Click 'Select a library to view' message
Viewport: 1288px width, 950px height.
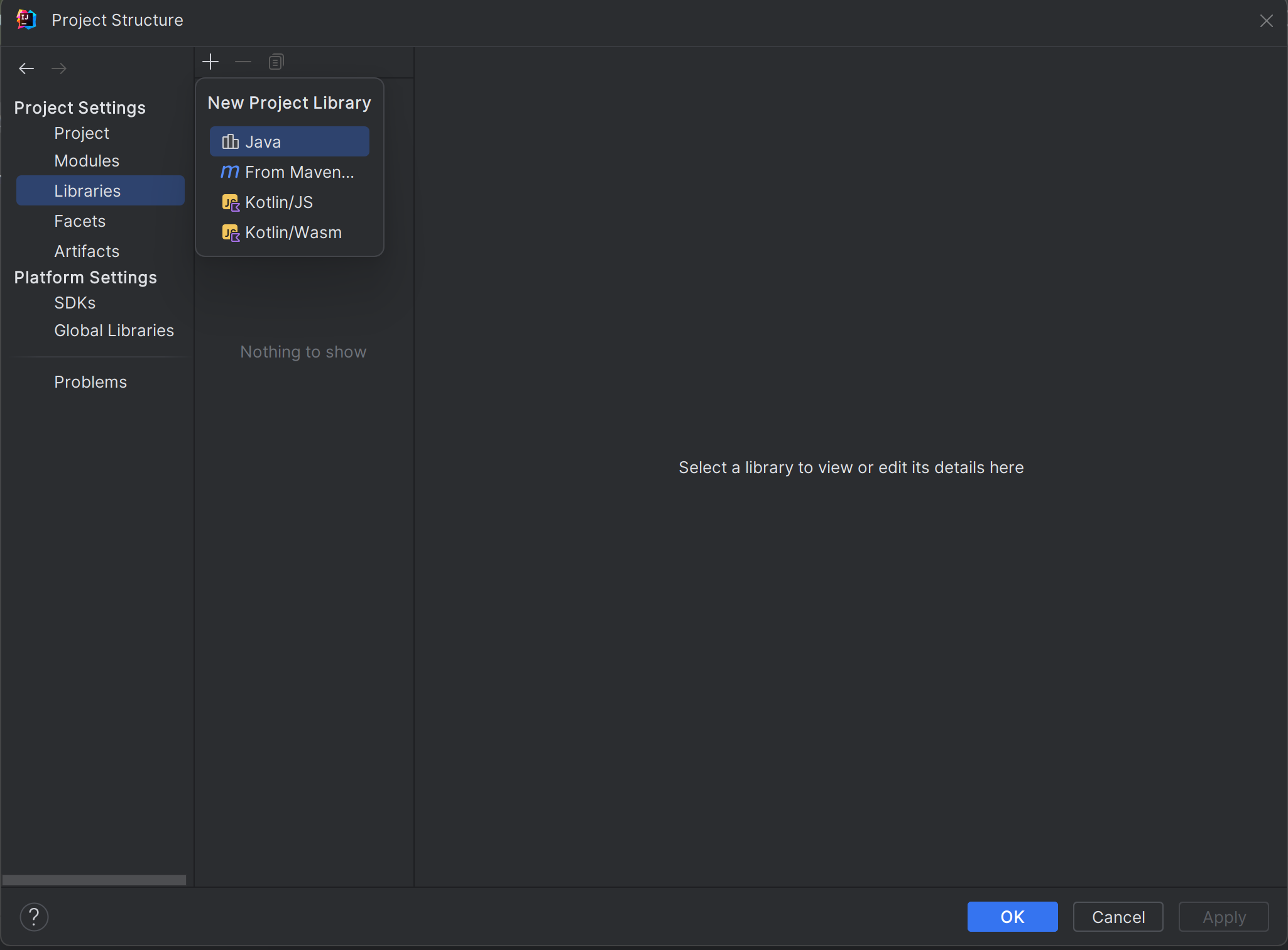click(x=851, y=467)
